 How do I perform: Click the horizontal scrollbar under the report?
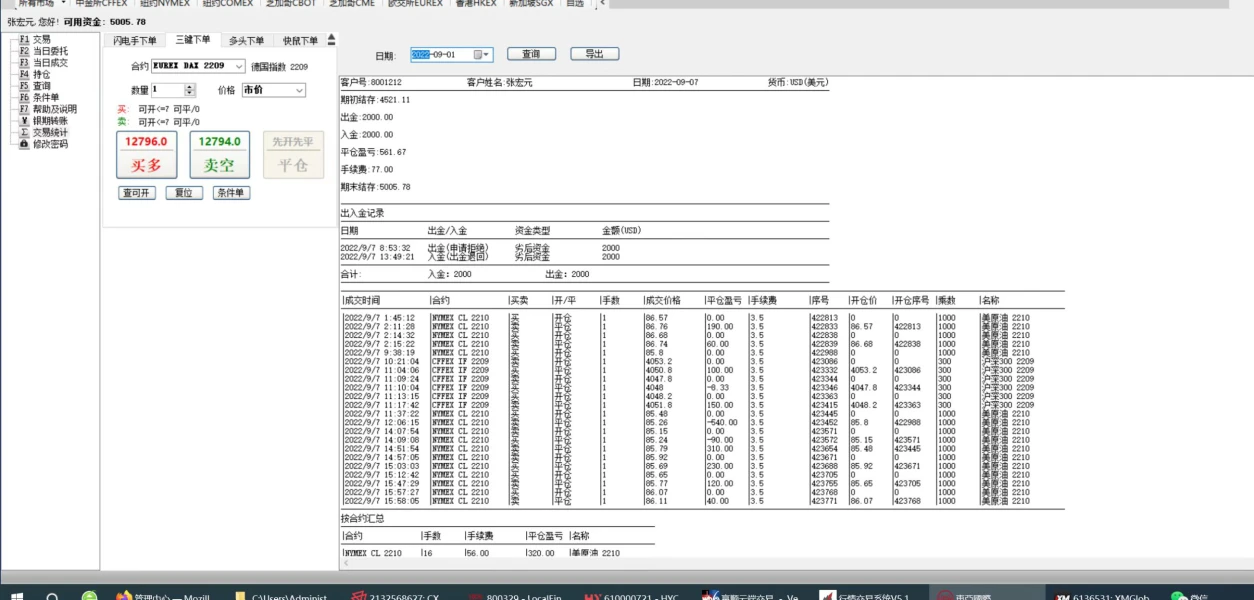[700, 563]
